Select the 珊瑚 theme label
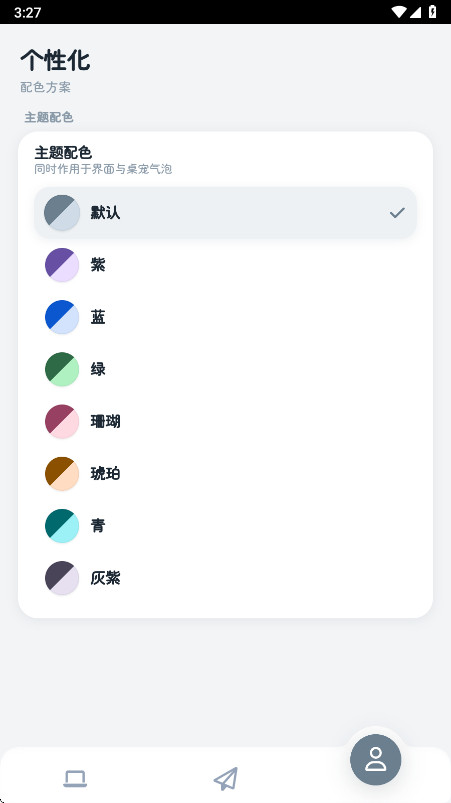Image resolution: width=451 pixels, height=803 pixels. point(105,421)
